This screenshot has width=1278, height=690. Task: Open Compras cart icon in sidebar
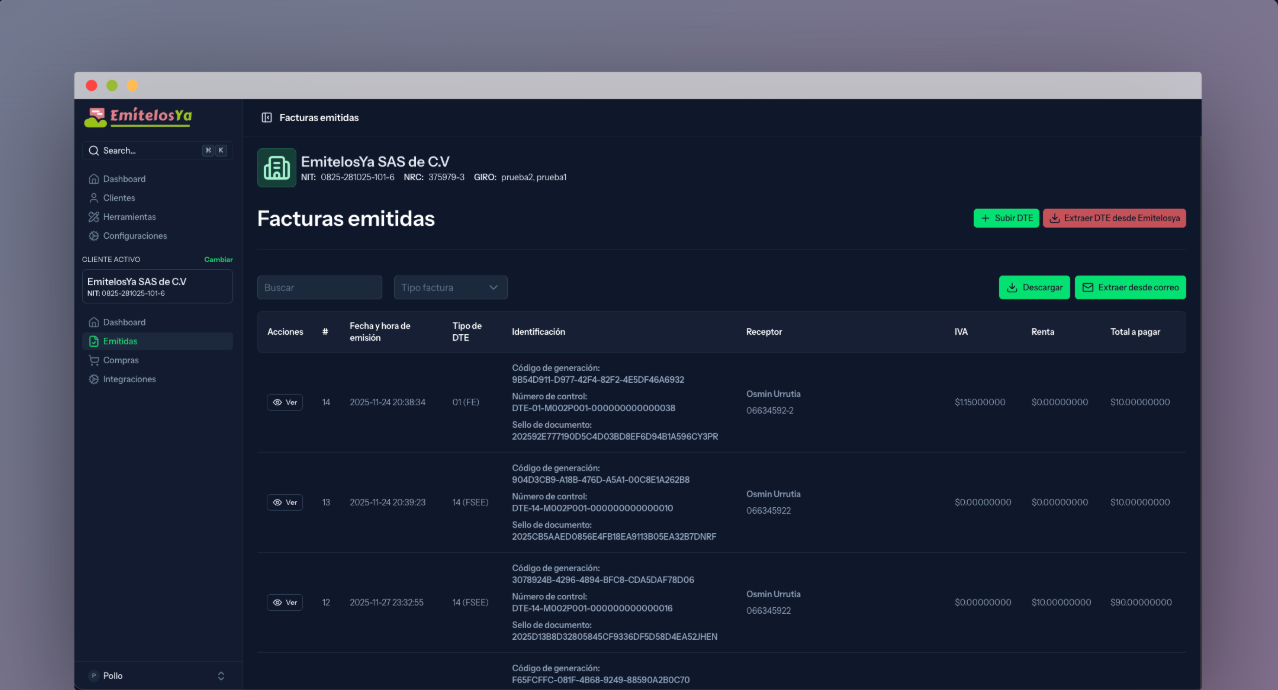[94, 360]
